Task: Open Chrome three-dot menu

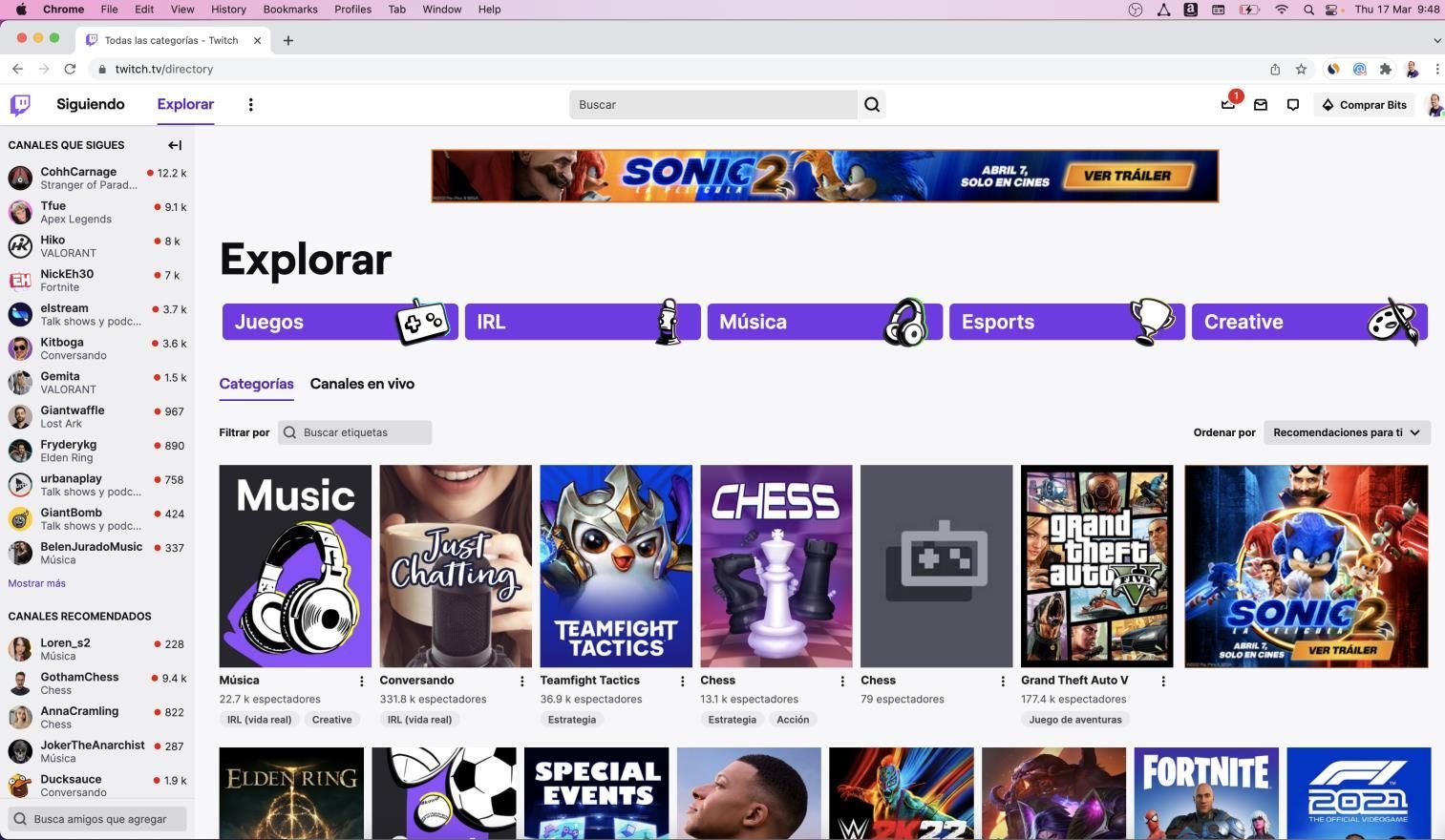Action: pyautogui.click(x=1436, y=69)
